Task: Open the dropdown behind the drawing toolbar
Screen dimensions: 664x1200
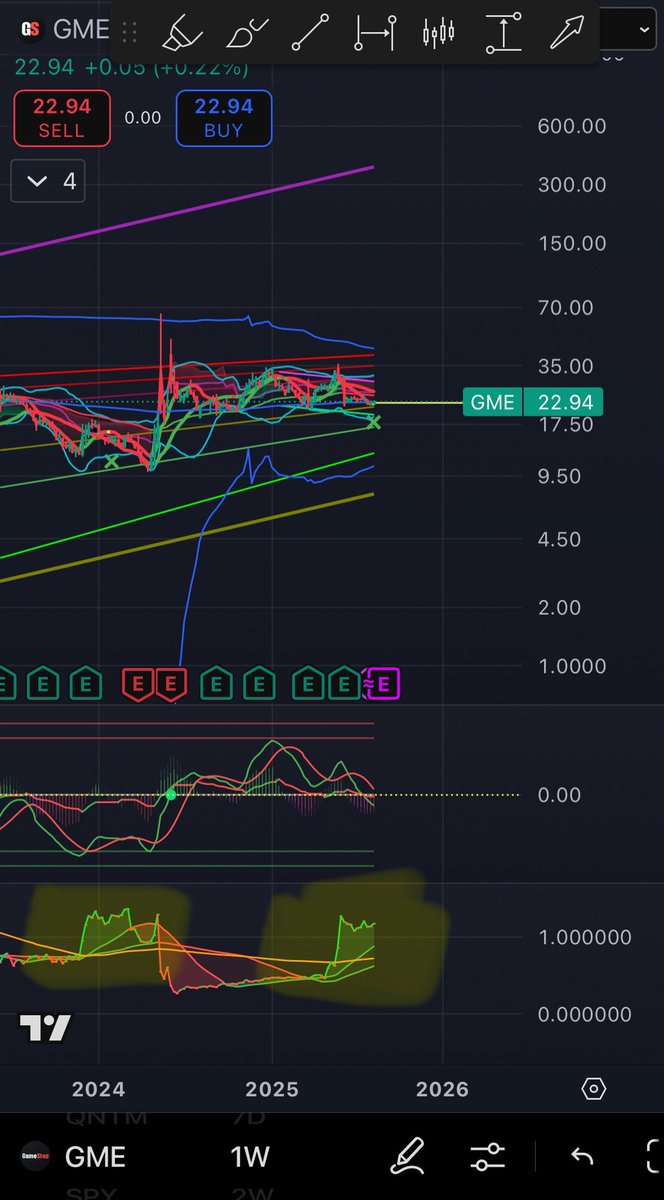Action: 645,30
